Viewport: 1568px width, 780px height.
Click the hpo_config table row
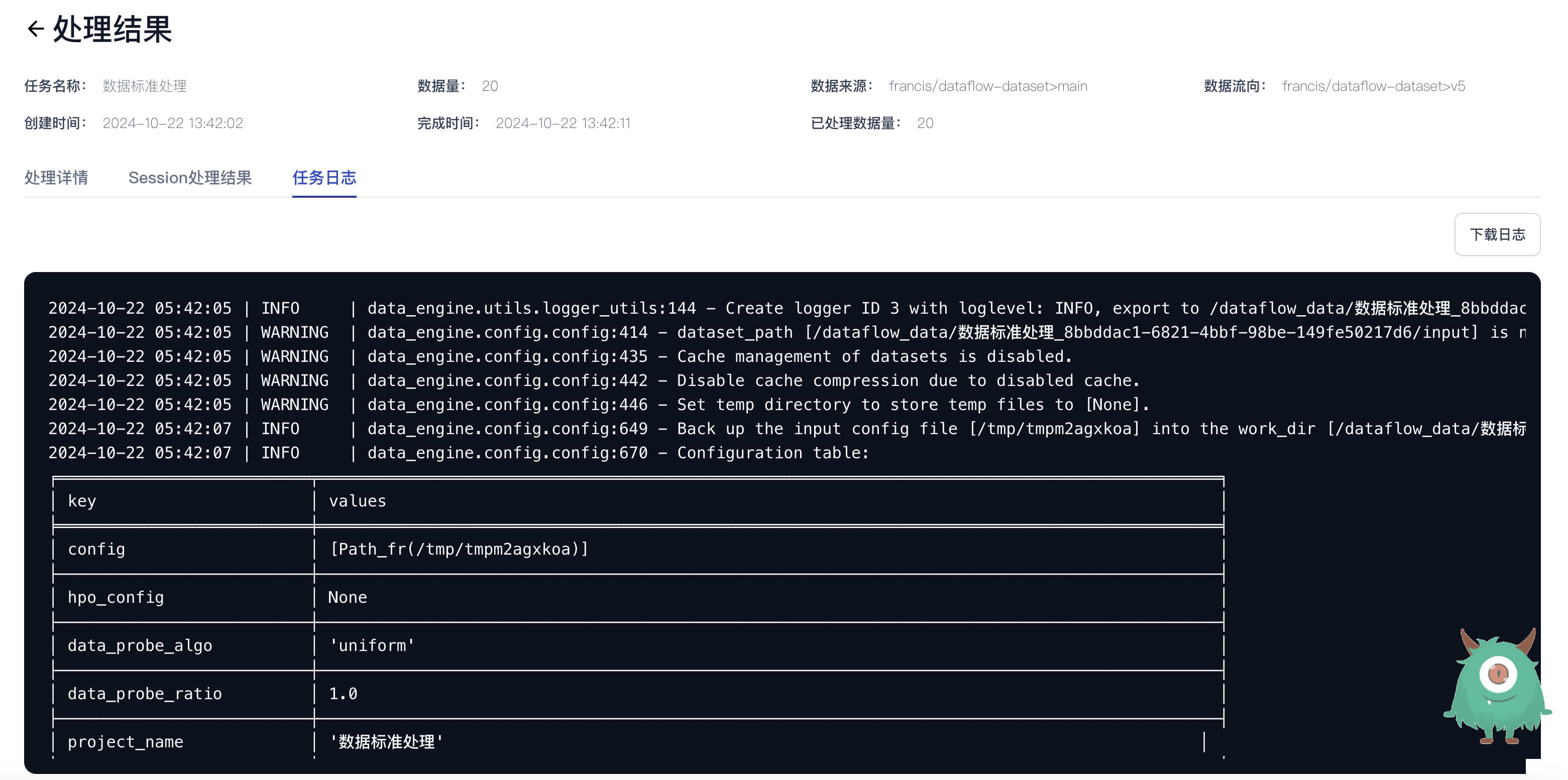(x=116, y=597)
